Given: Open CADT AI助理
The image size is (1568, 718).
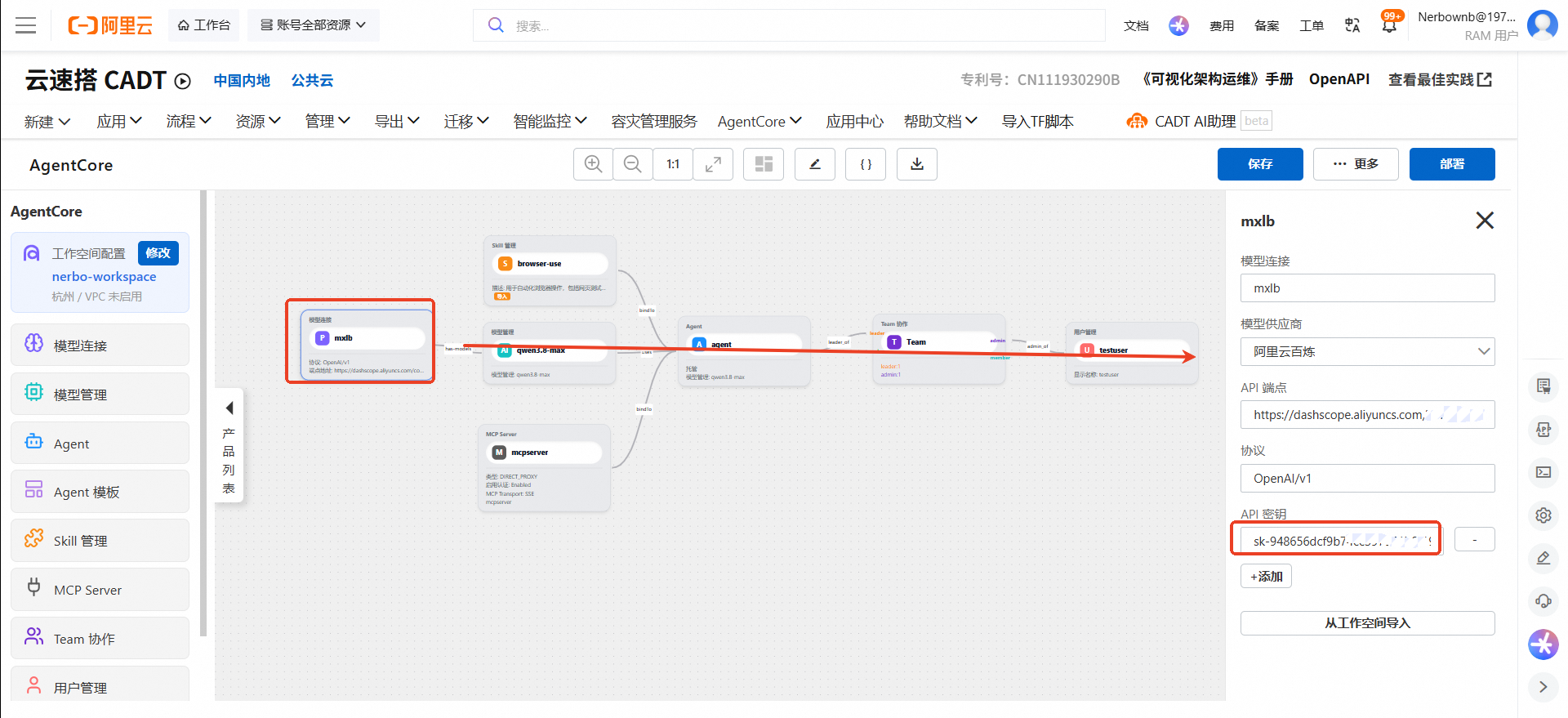Looking at the screenshot, I should [1182, 122].
